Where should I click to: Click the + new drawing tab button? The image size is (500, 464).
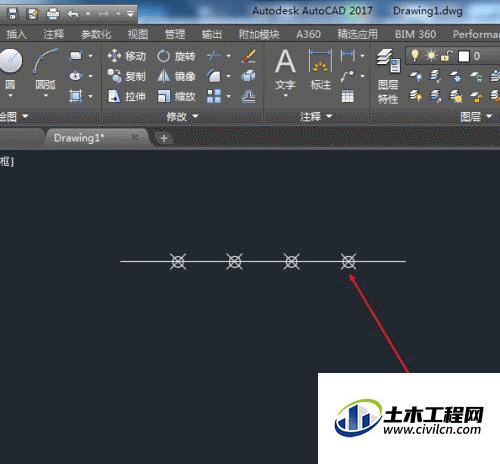164,138
